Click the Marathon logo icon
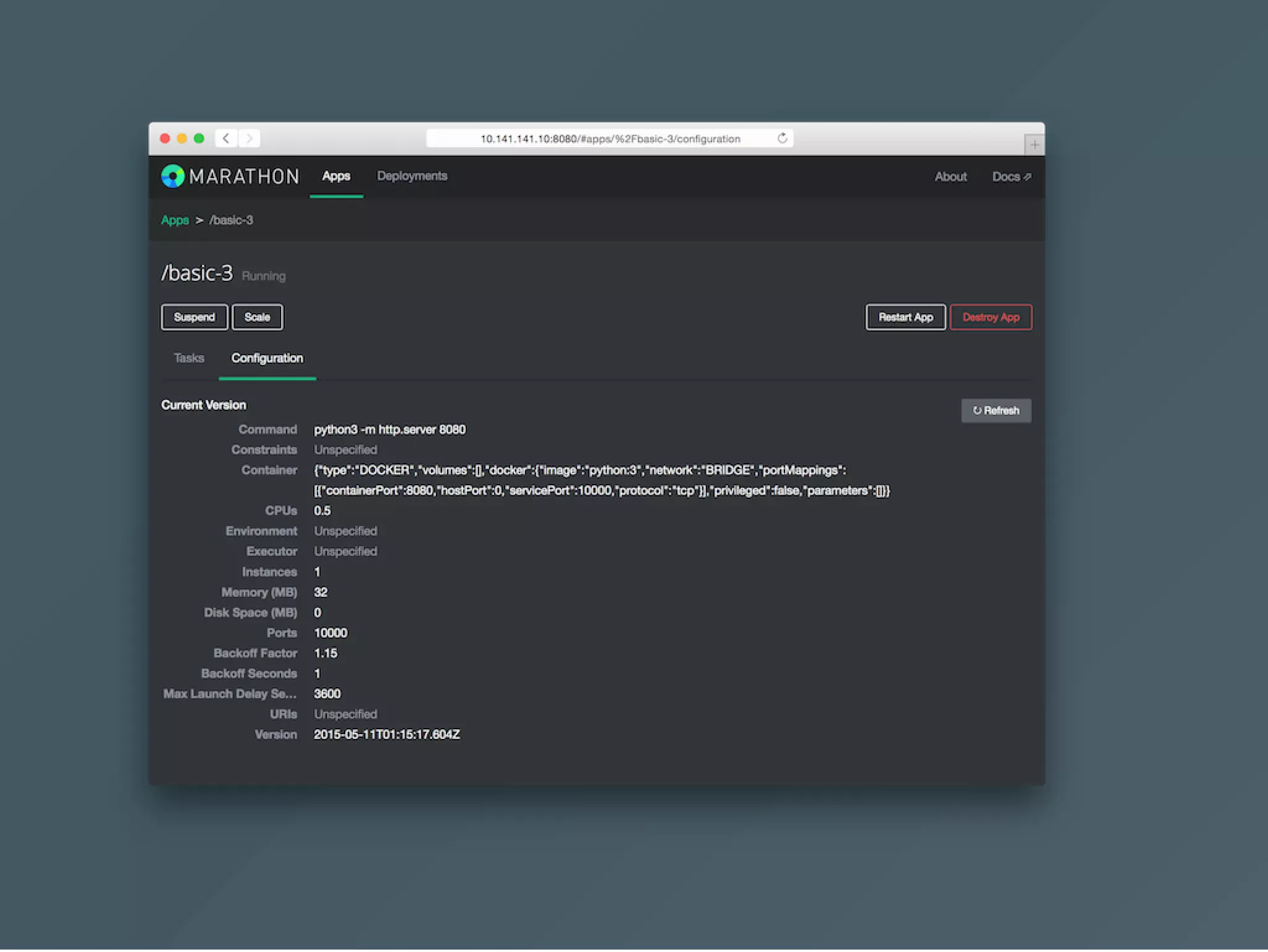The height and width of the screenshot is (952, 1268). pos(173,176)
